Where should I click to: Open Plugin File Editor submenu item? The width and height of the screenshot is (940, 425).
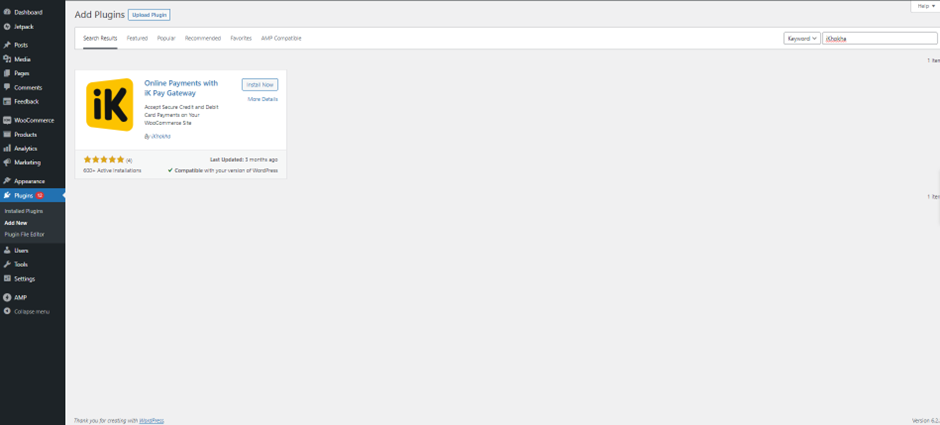pos(24,234)
